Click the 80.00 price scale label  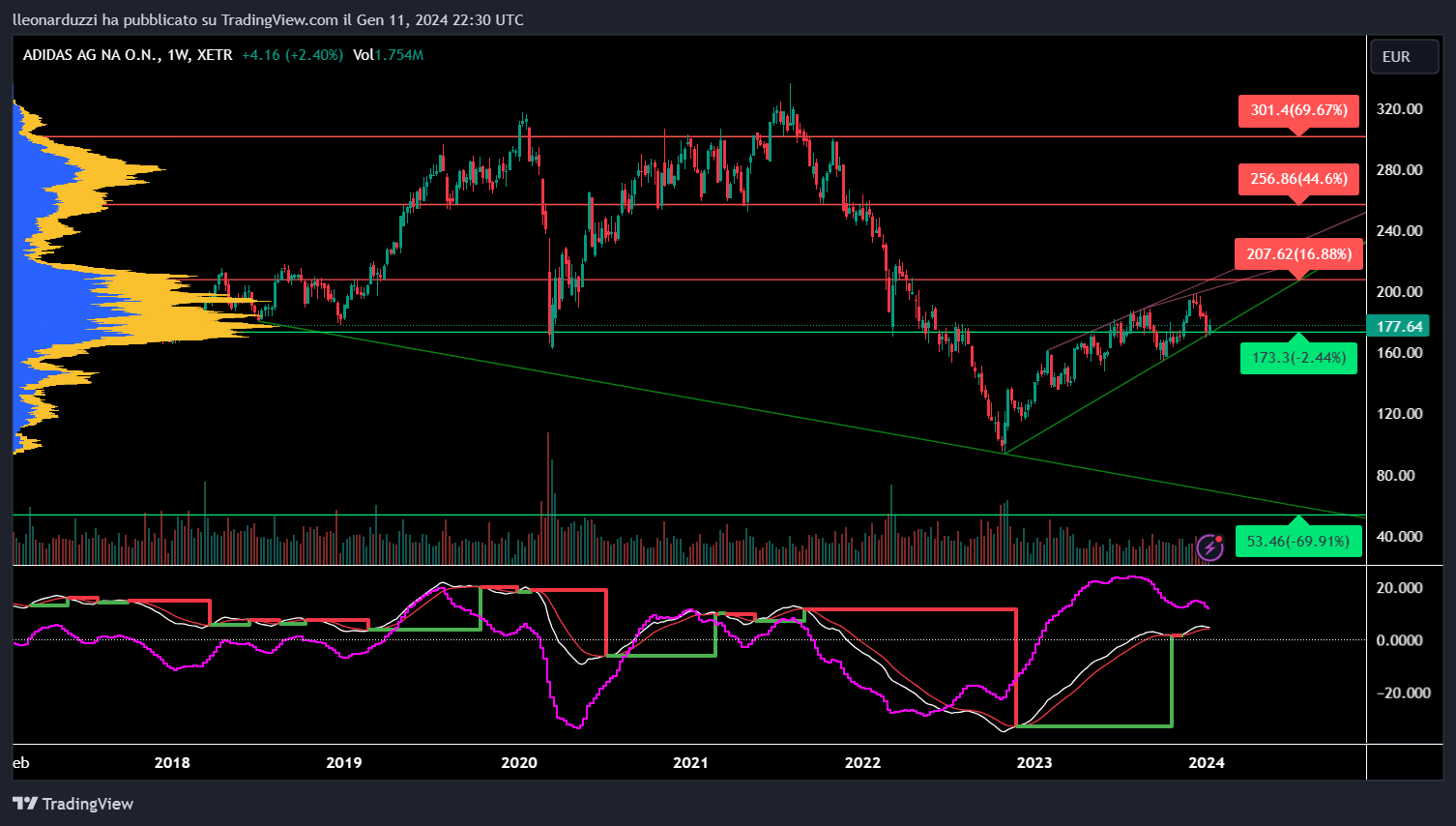pyautogui.click(x=1396, y=476)
